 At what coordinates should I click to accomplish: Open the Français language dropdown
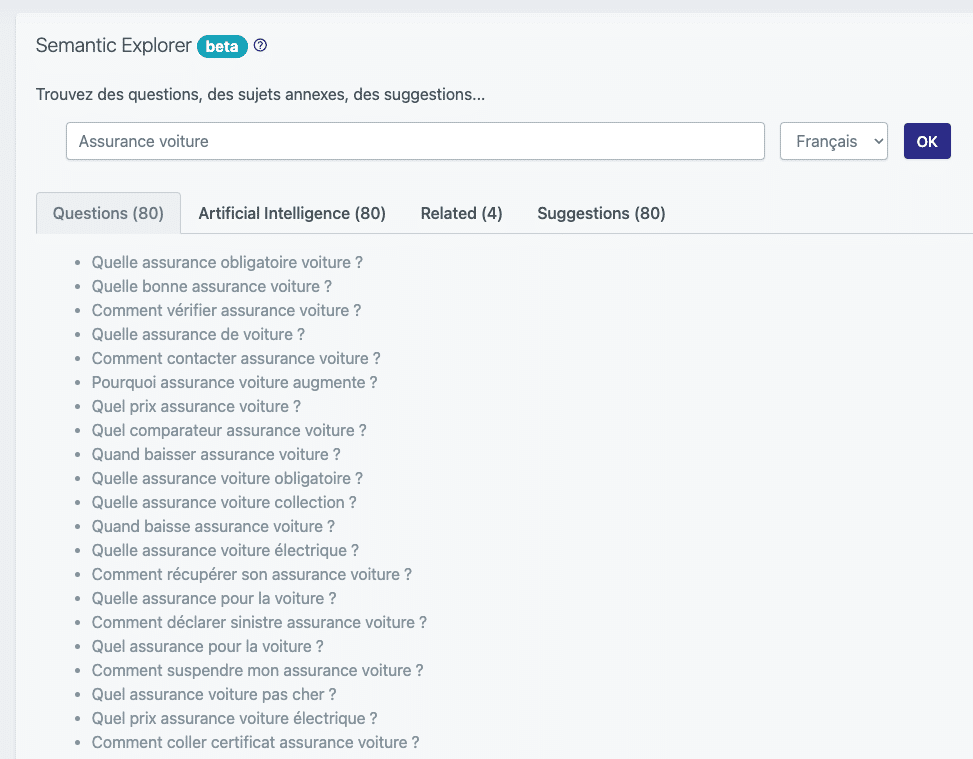833,141
